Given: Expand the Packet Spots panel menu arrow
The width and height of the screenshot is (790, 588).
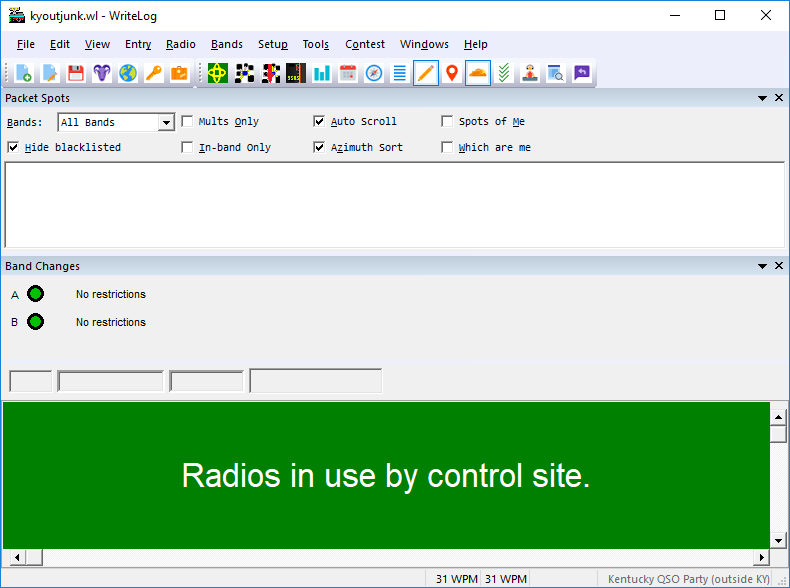Looking at the screenshot, I should pyautogui.click(x=762, y=98).
